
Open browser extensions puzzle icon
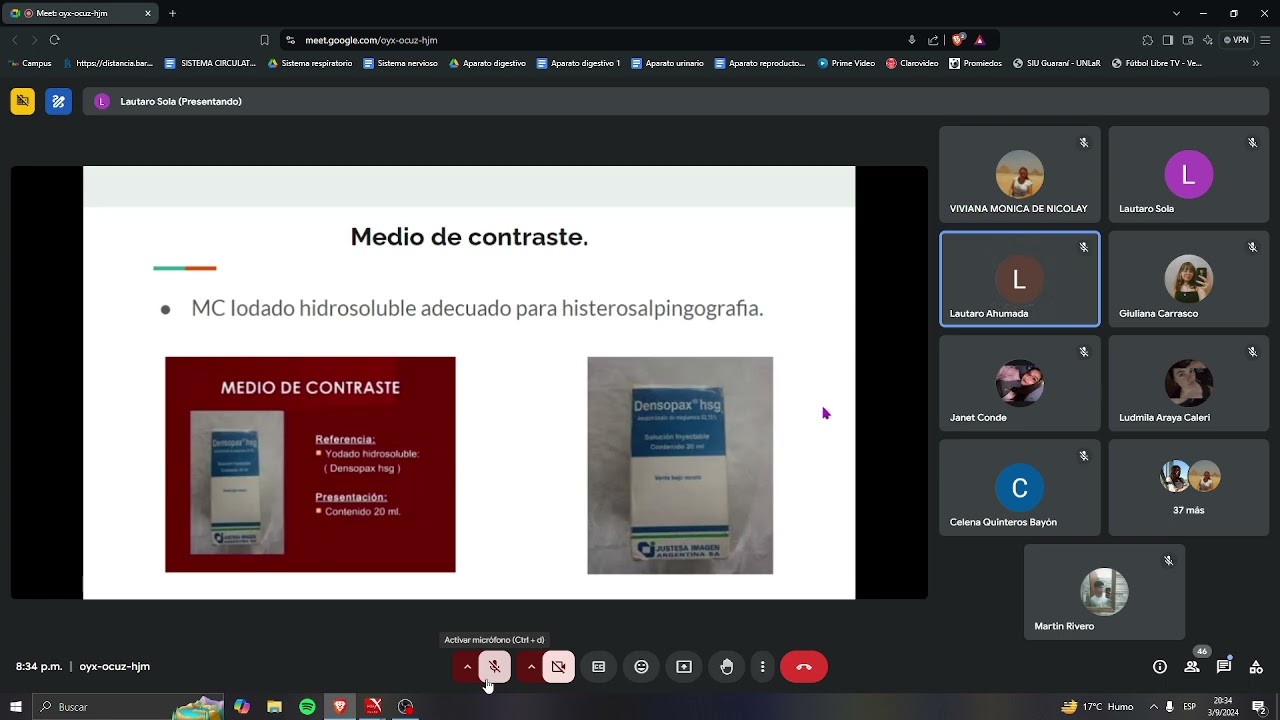click(1147, 40)
